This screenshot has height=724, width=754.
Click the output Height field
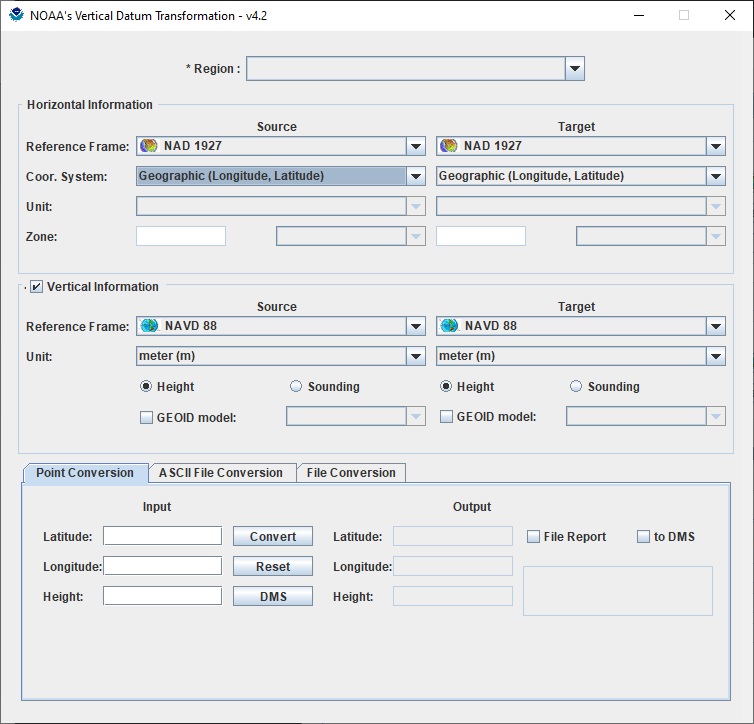[452, 596]
